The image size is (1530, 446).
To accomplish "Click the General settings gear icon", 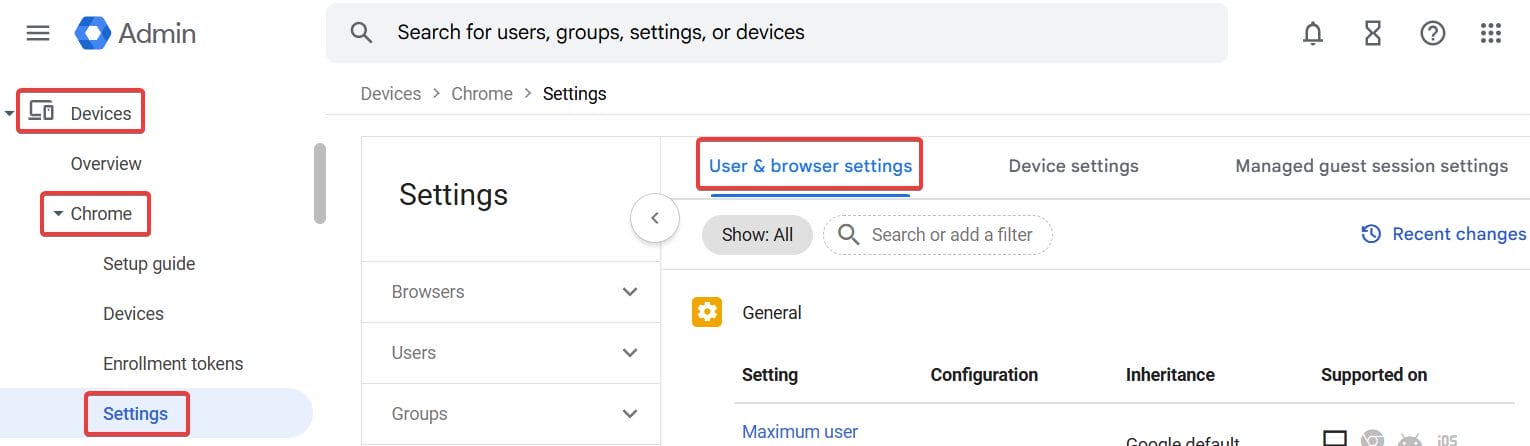I will 707,312.
